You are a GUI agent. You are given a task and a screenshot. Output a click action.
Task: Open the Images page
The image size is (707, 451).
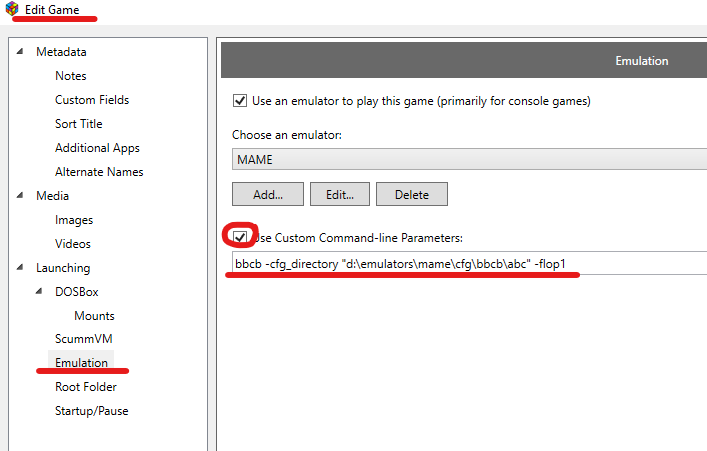pyautogui.click(x=74, y=220)
